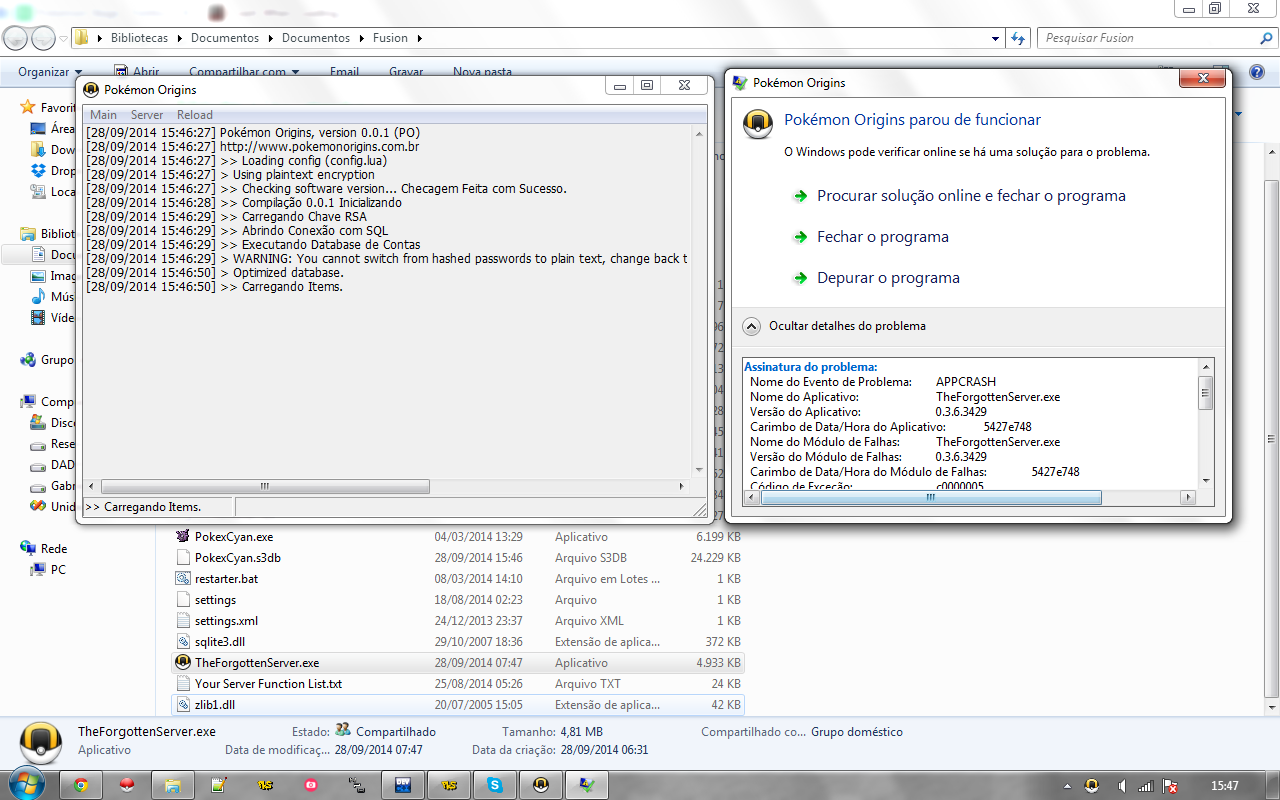Click the large TheForgottenServer.exe icon in details pane
1280x800 pixels.
click(39, 741)
